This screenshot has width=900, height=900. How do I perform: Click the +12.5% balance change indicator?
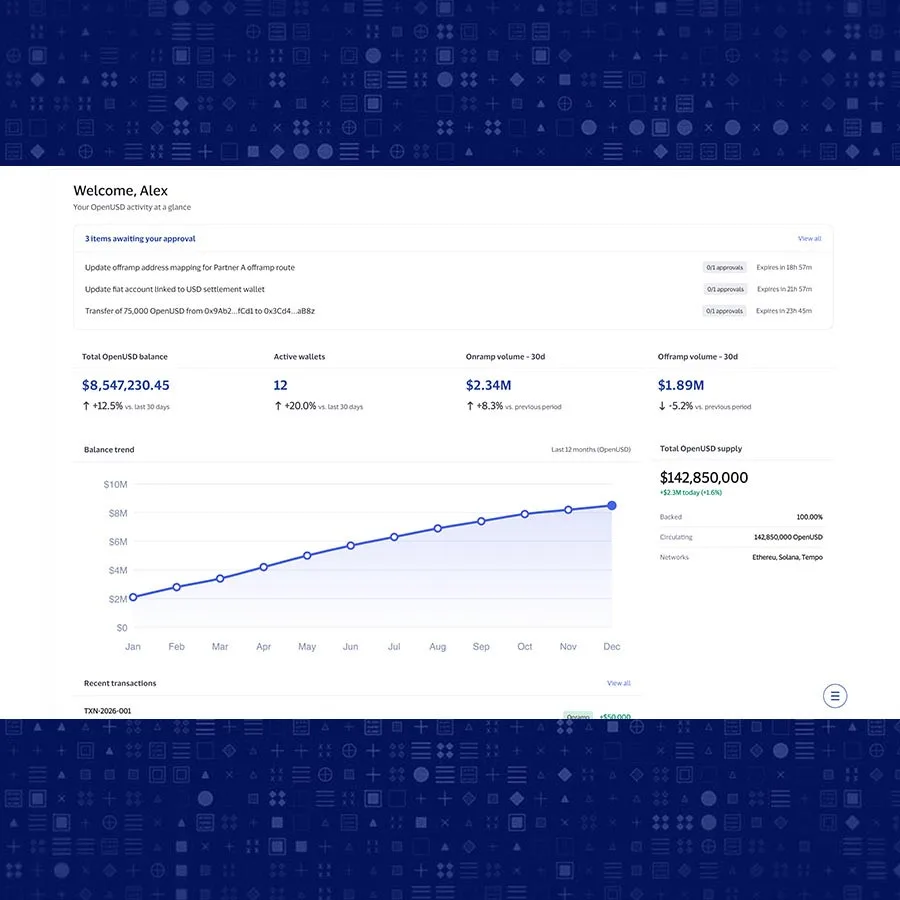(x=103, y=406)
